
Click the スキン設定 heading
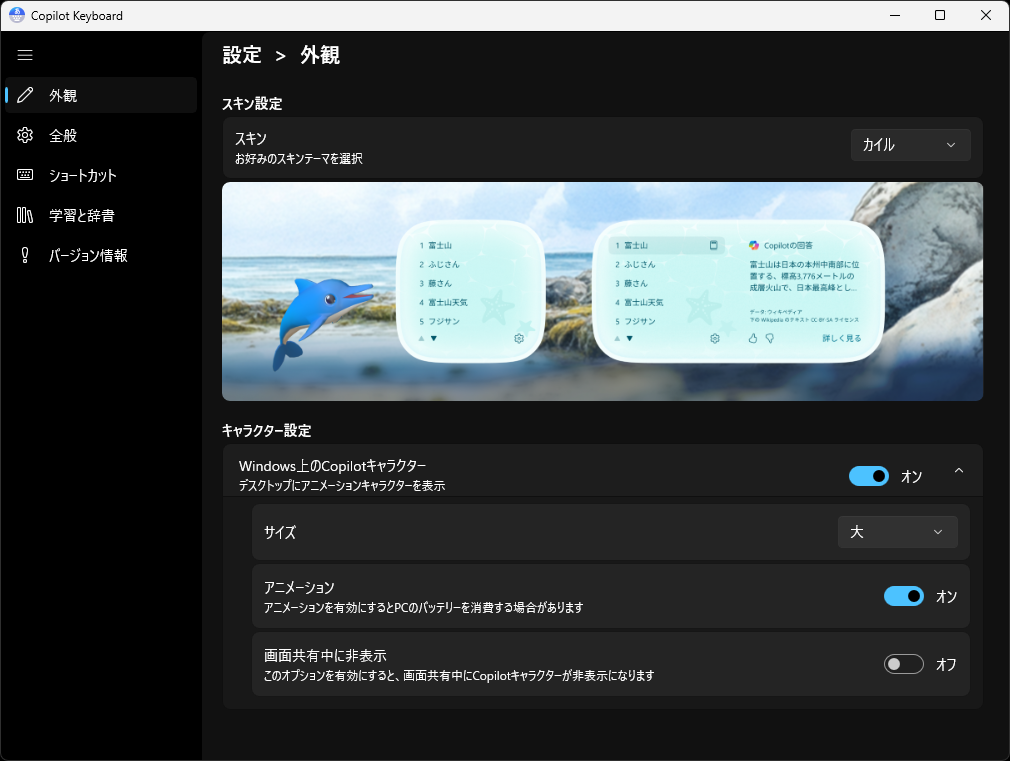pyautogui.click(x=252, y=104)
